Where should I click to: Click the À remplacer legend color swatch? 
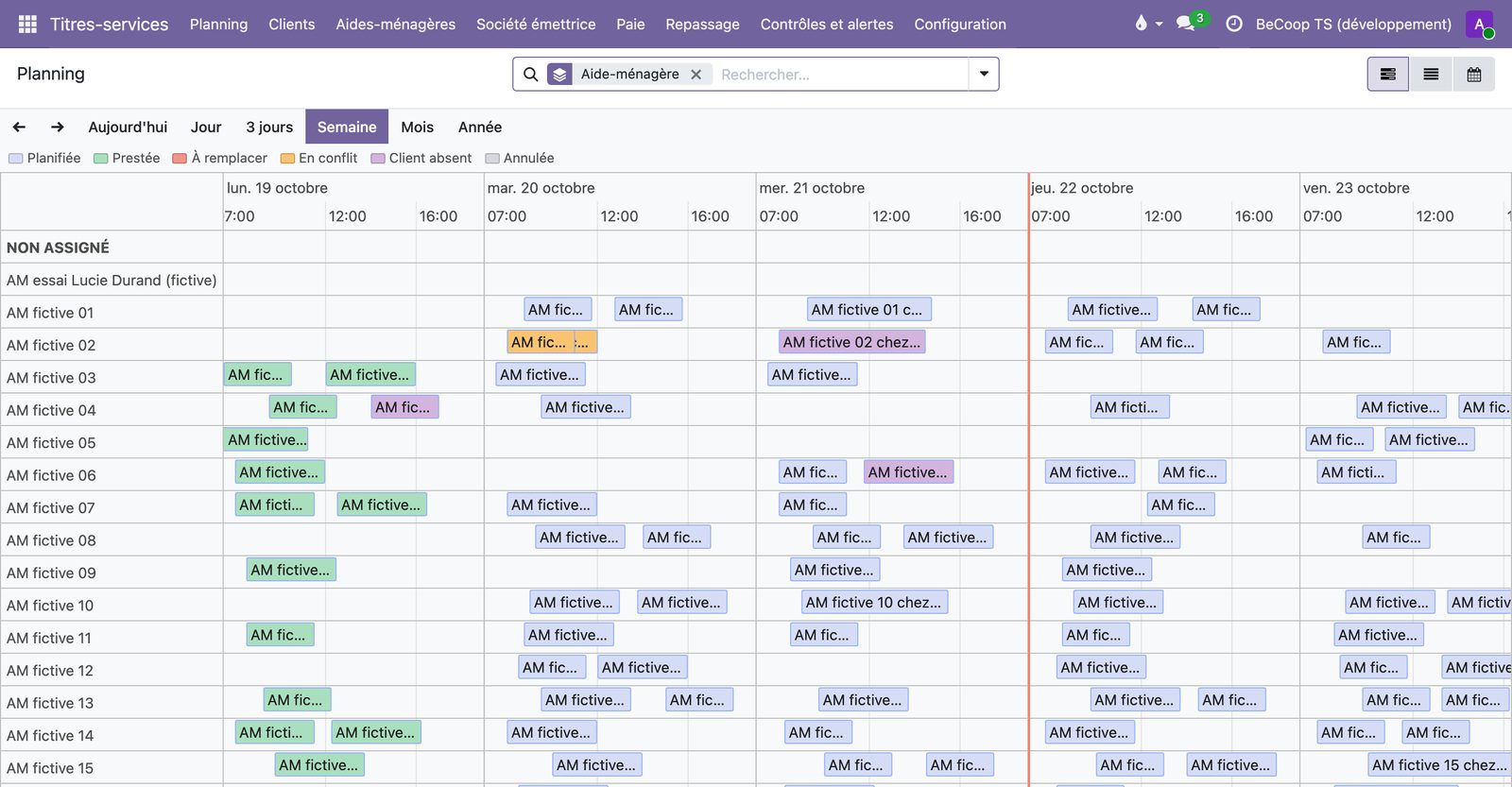[180, 159]
